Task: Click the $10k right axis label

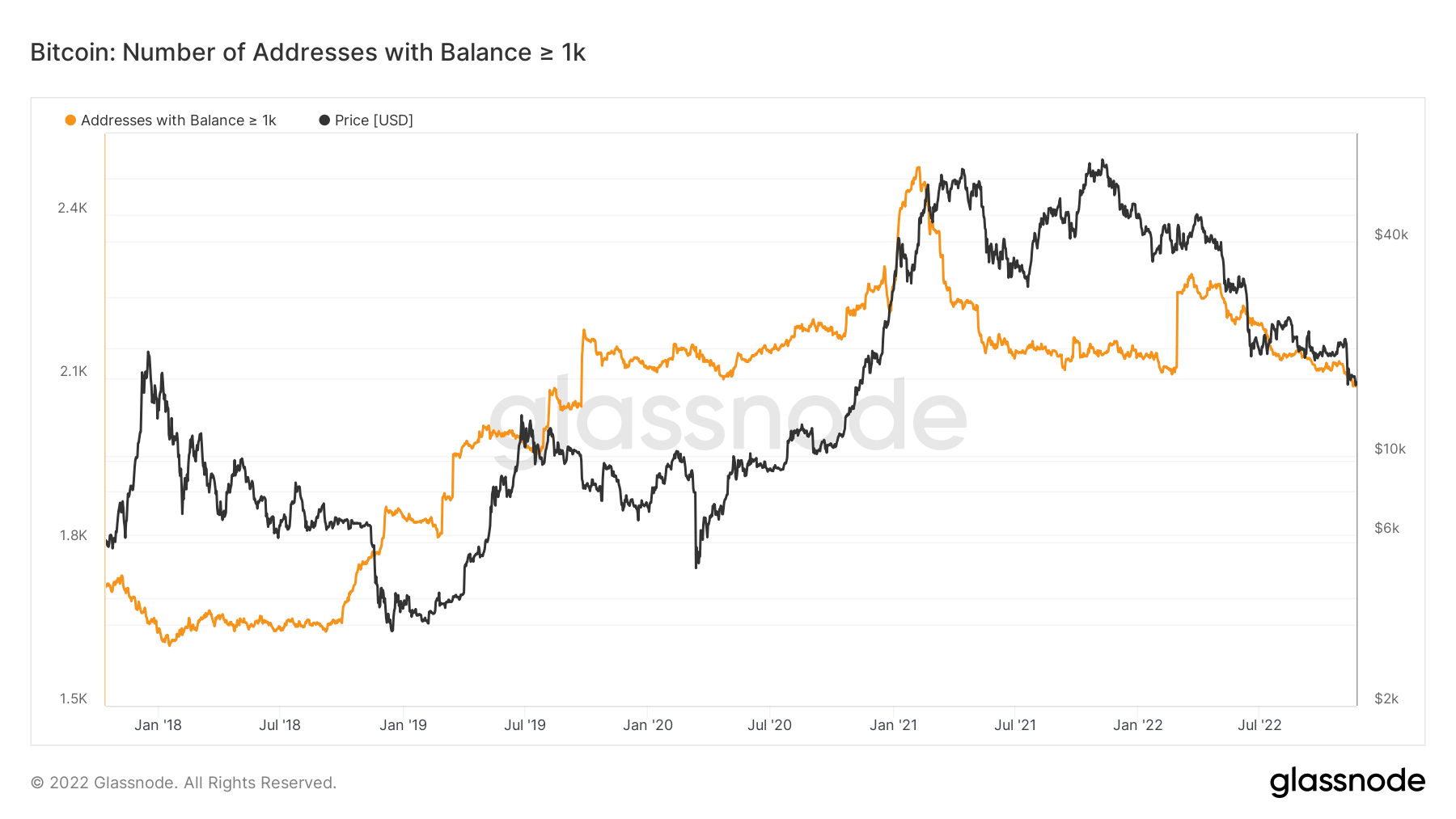Action: [1390, 449]
